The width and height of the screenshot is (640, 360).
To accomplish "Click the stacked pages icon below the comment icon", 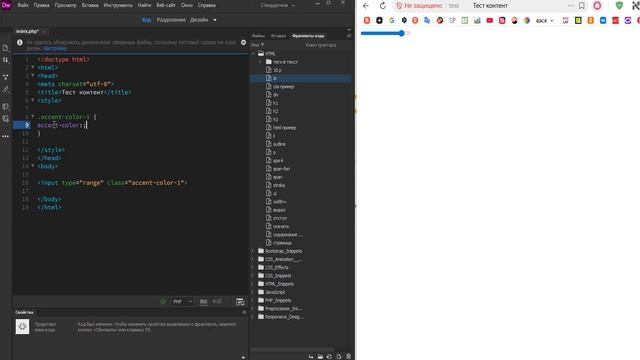I will tap(6, 119).
